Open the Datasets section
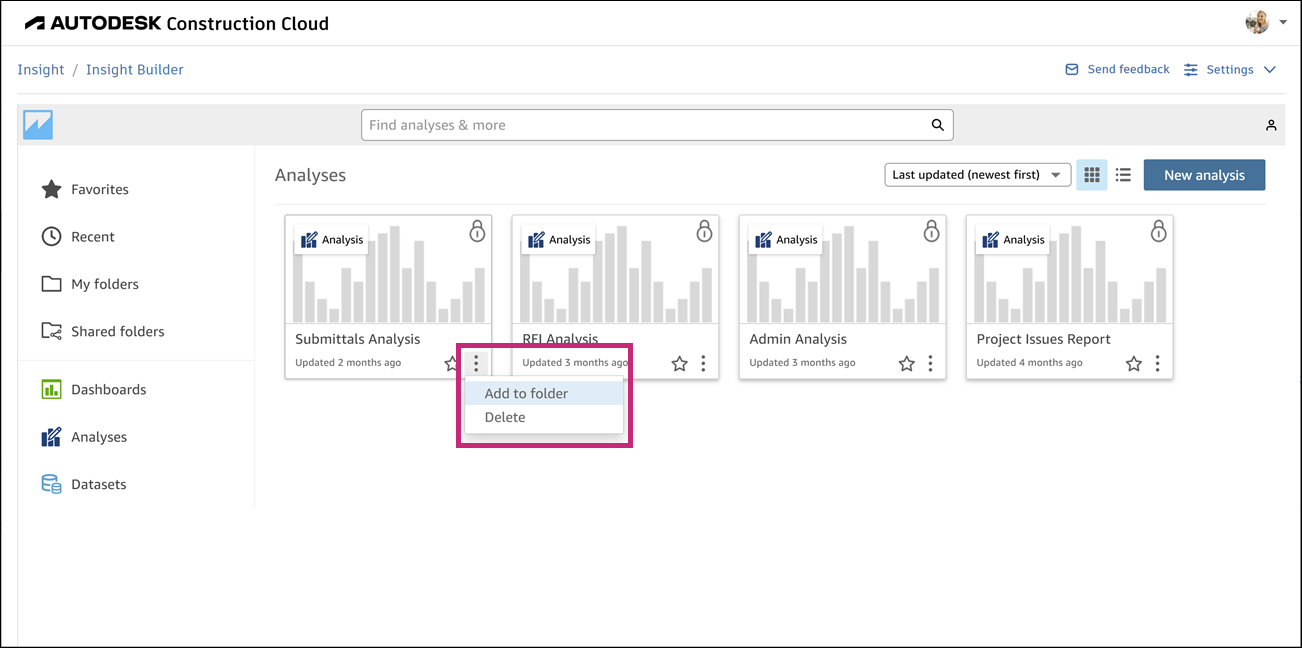This screenshot has height=648, width=1302. pos(98,484)
